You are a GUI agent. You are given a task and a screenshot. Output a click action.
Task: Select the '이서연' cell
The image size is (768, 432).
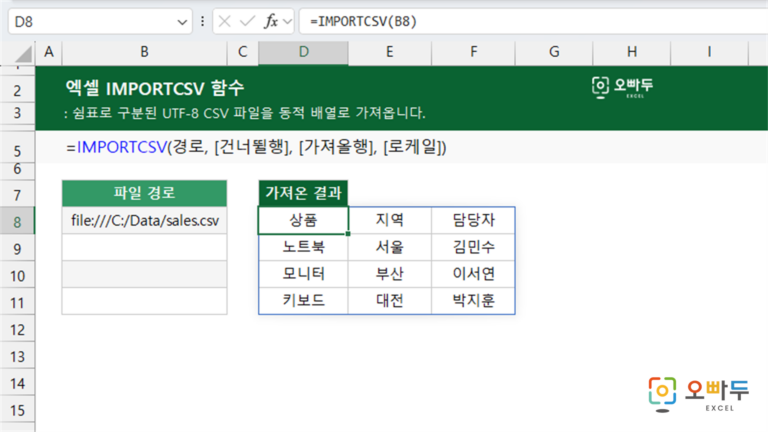474,274
